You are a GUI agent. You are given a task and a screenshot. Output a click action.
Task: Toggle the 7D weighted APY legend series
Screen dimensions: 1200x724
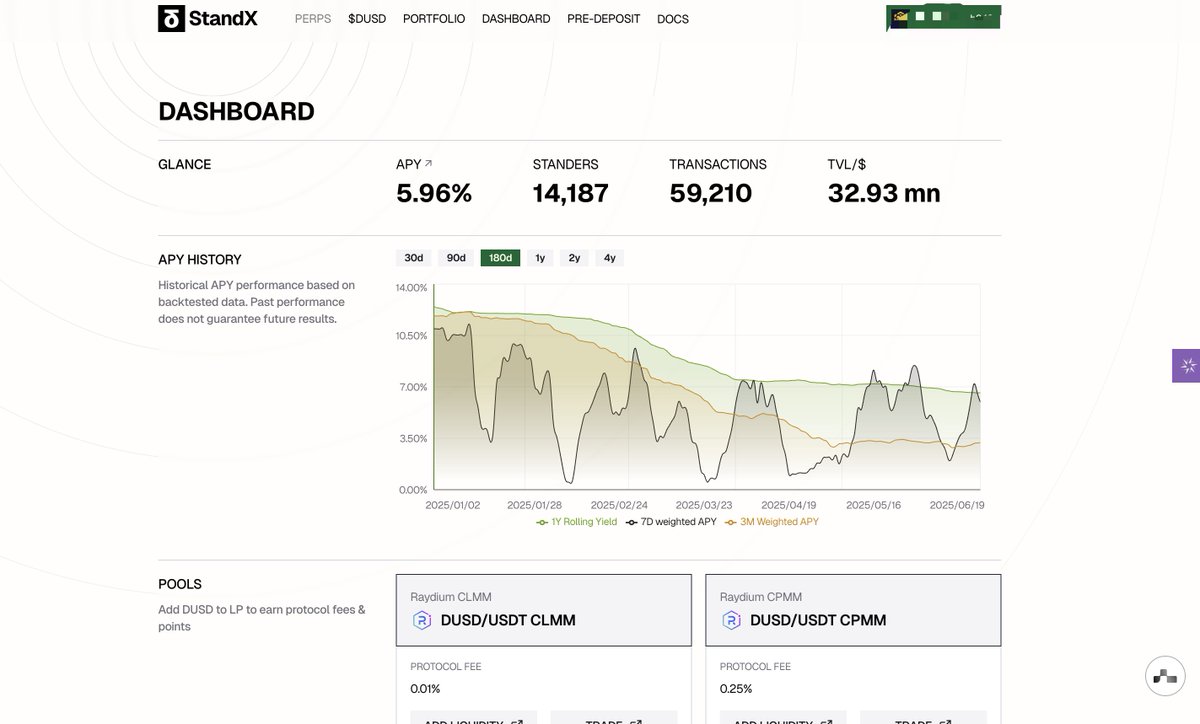pos(671,522)
